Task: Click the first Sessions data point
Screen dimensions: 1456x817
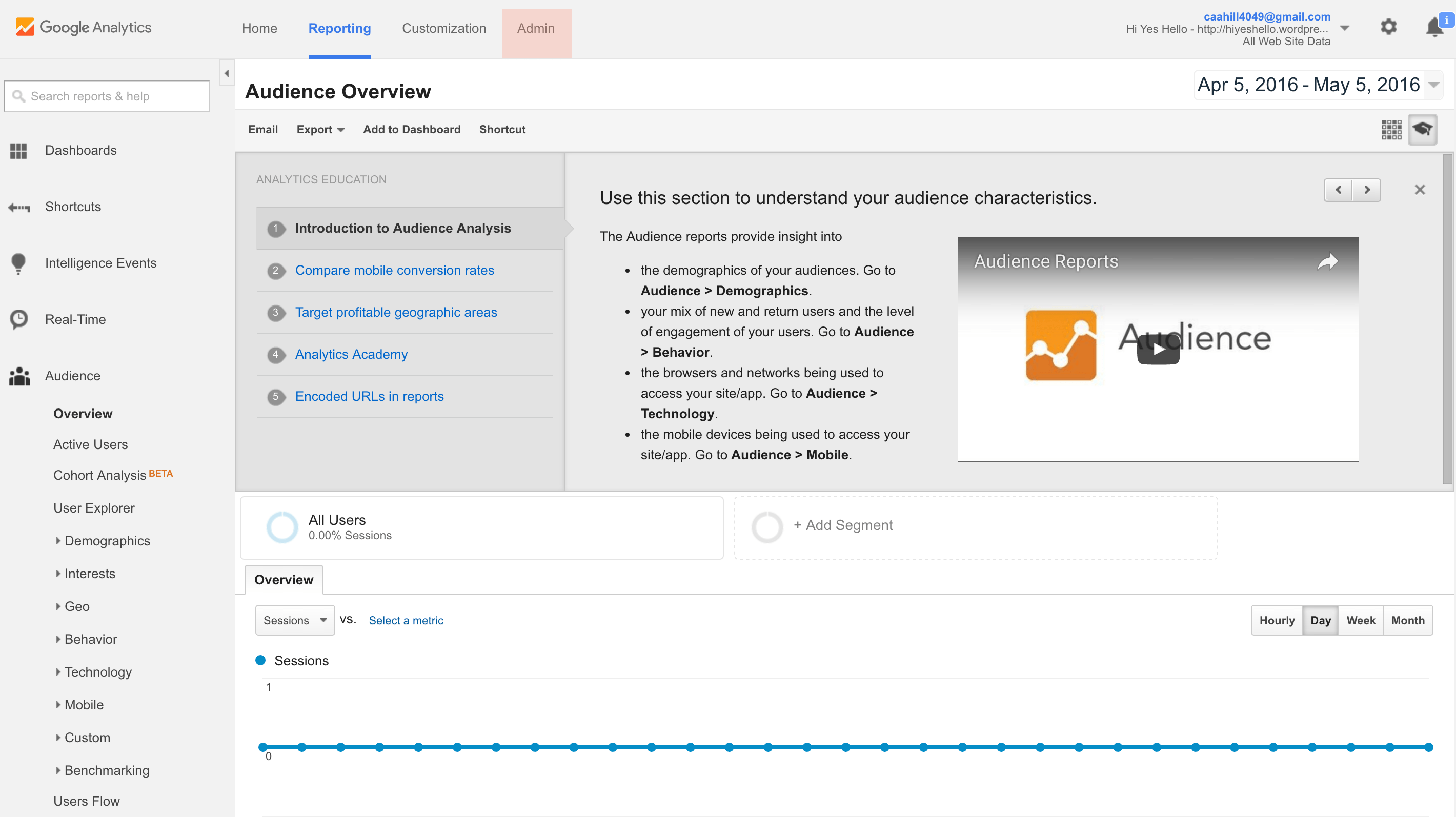Action: tap(263, 747)
